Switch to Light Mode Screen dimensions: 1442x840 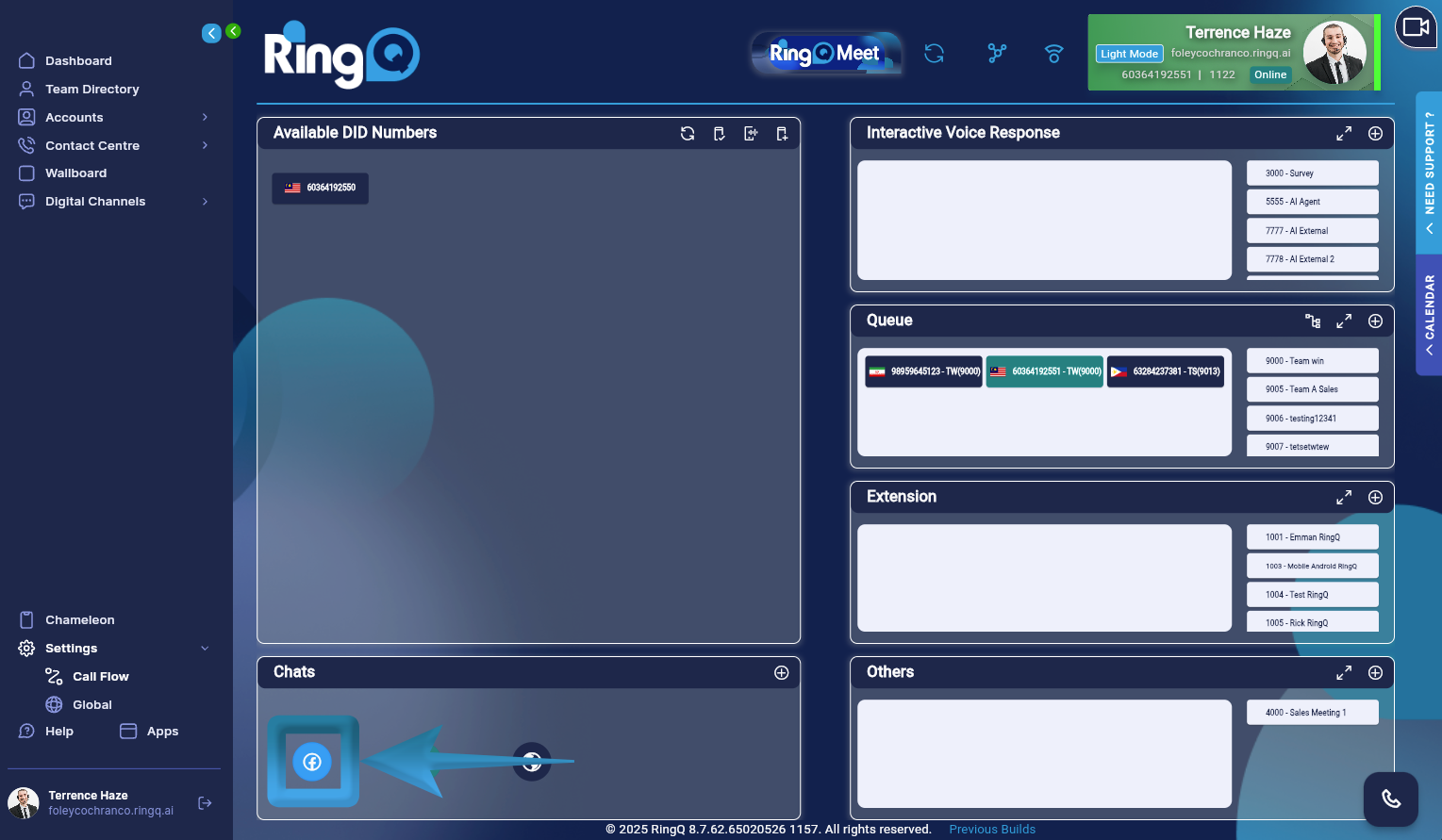tap(1128, 54)
